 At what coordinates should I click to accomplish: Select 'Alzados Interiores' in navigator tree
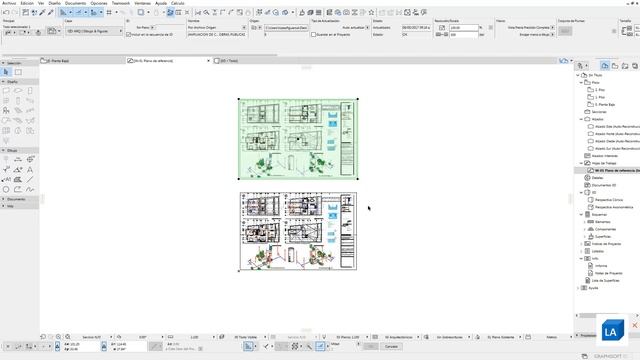604,156
